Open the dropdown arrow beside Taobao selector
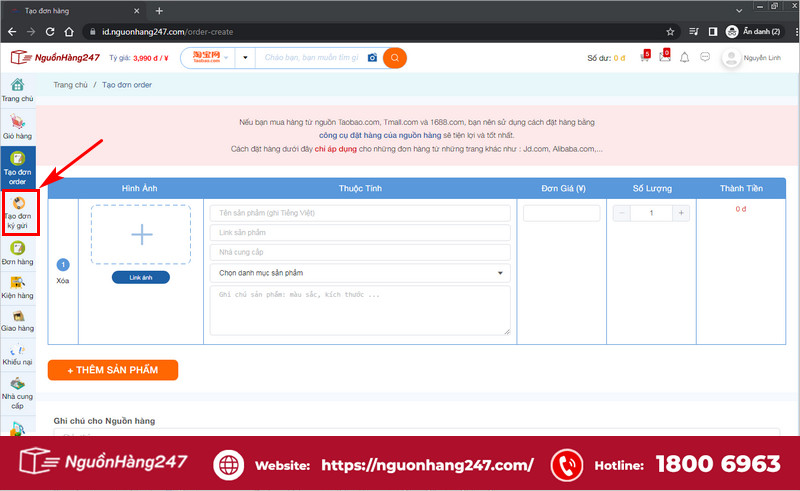Image resolution: width=800 pixels, height=491 pixels. coord(245,58)
